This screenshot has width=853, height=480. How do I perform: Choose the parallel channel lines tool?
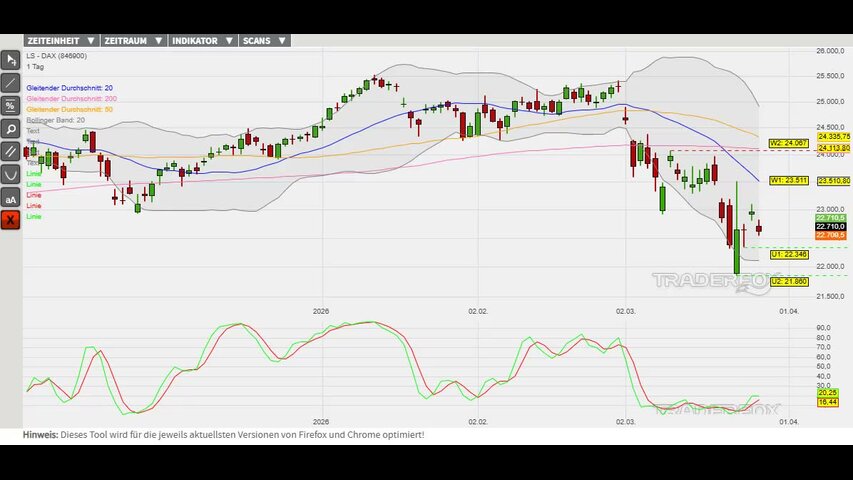click(x=10, y=152)
